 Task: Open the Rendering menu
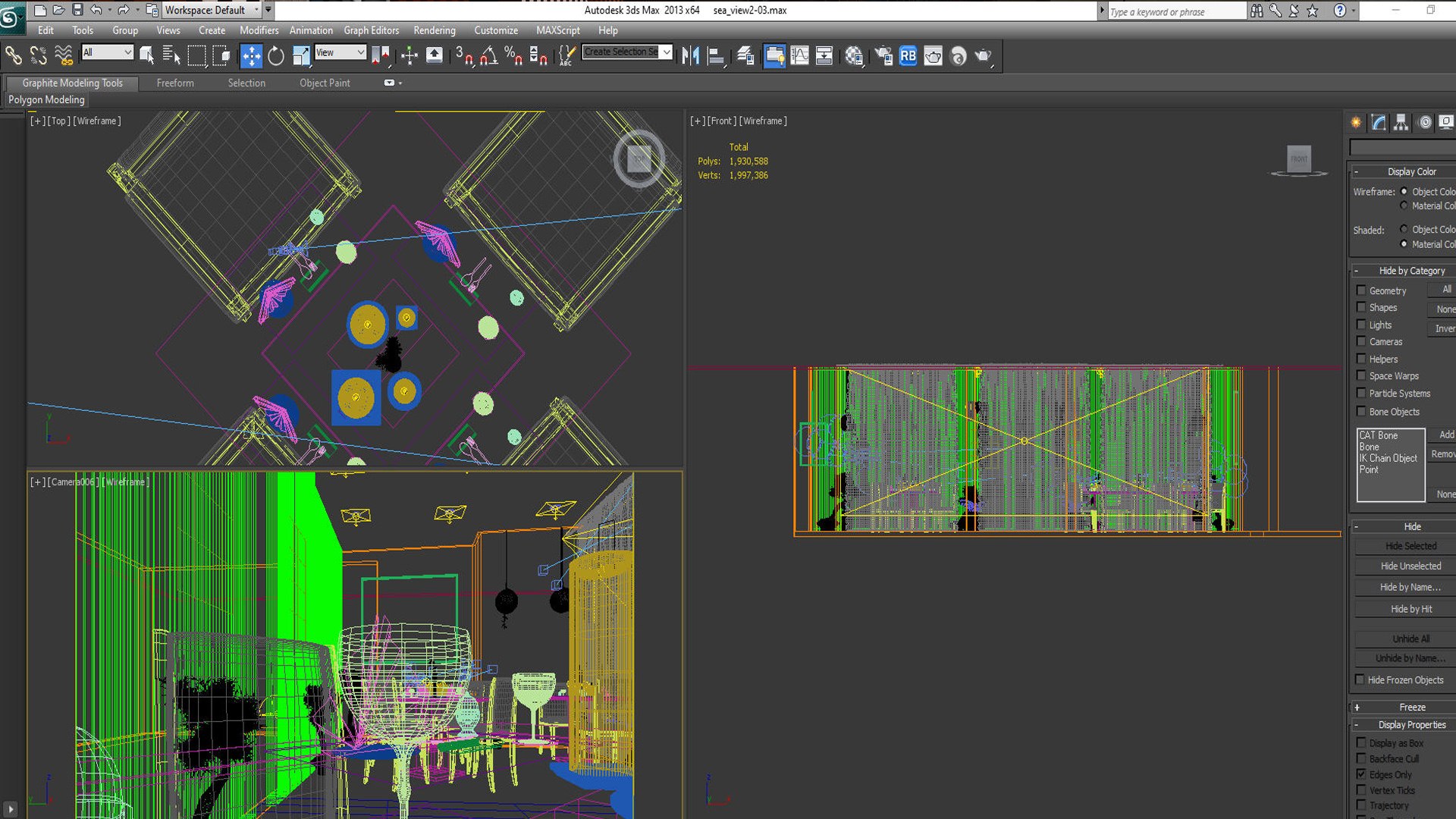pos(435,30)
